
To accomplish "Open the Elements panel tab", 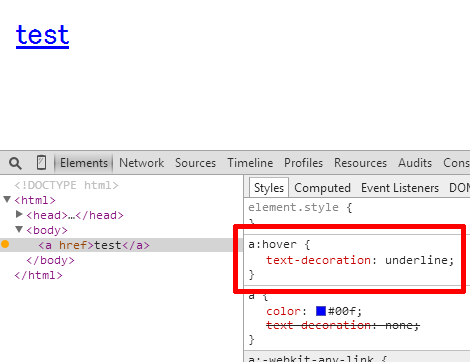I will click(84, 163).
